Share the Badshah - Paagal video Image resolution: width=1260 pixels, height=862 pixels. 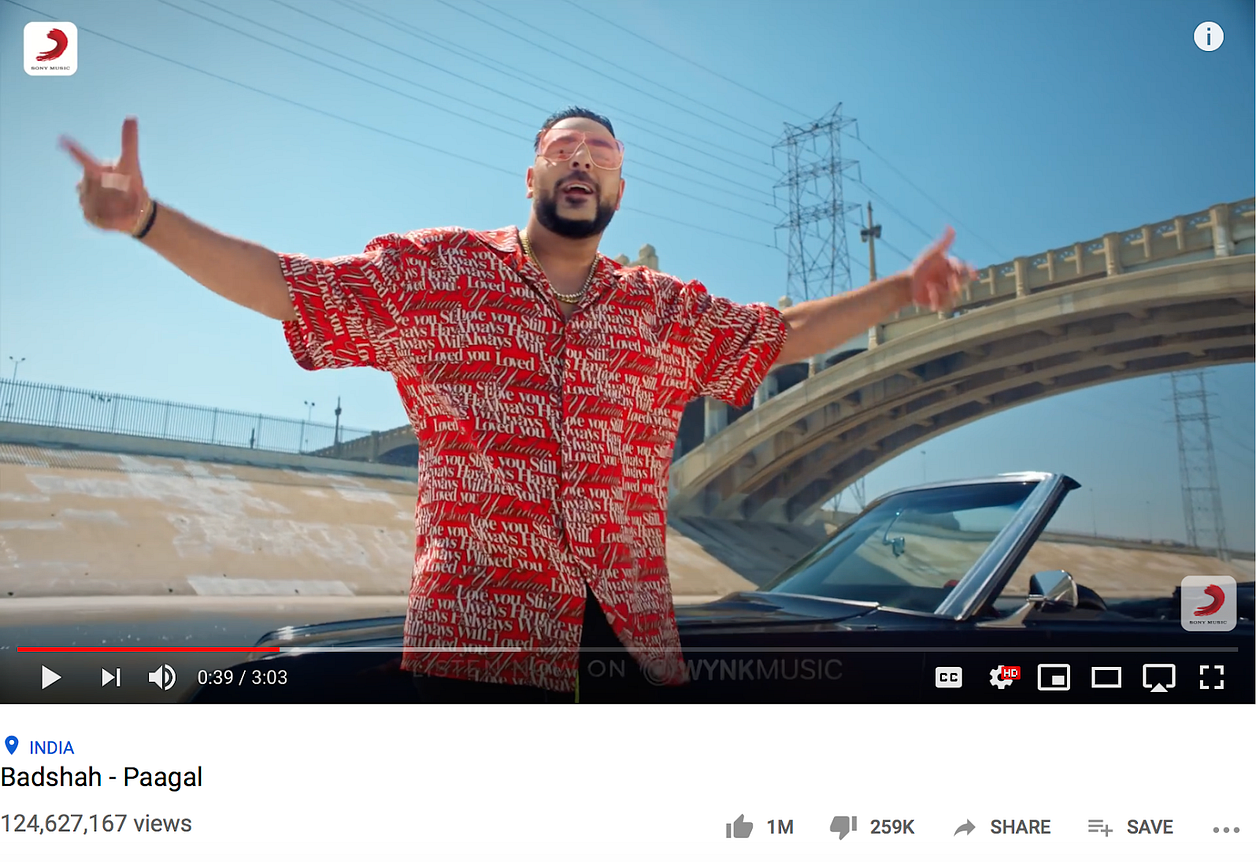click(1001, 827)
